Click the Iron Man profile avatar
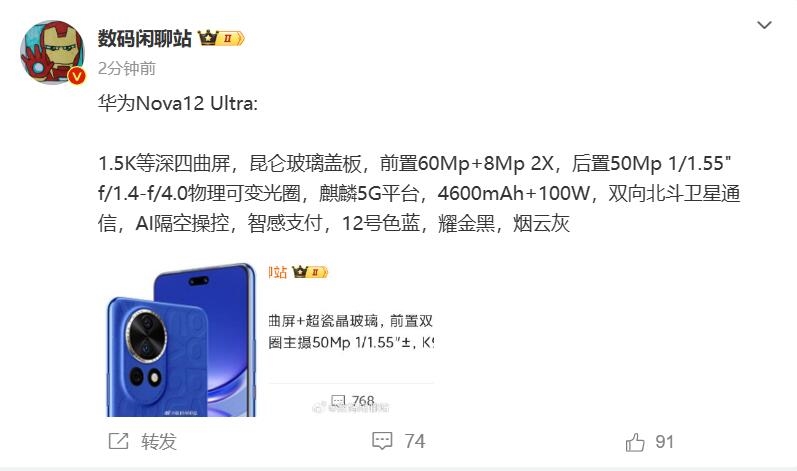 click(x=52, y=52)
